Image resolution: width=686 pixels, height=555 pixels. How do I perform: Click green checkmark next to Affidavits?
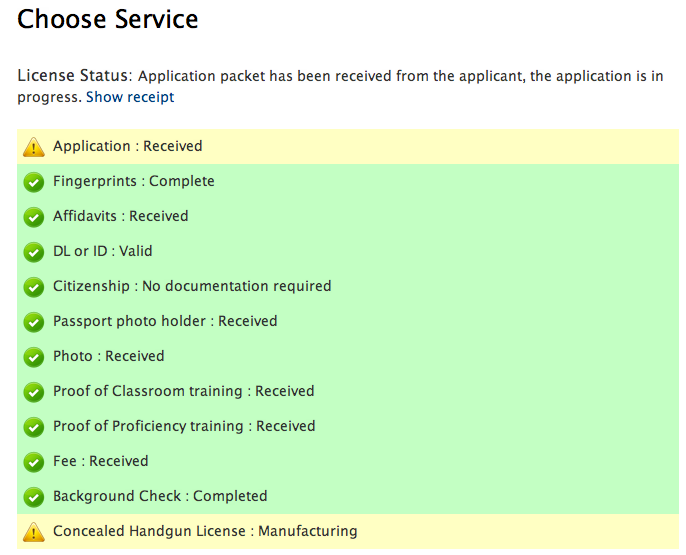[34, 217]
